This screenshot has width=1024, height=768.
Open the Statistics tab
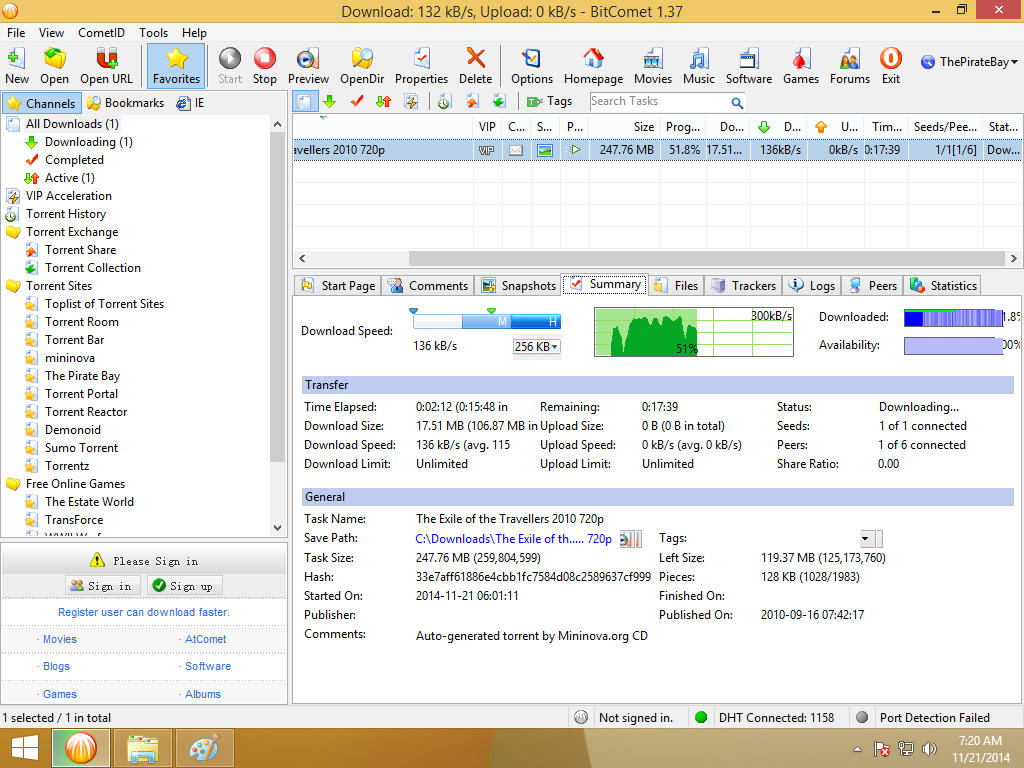click(x=943, y=286)
